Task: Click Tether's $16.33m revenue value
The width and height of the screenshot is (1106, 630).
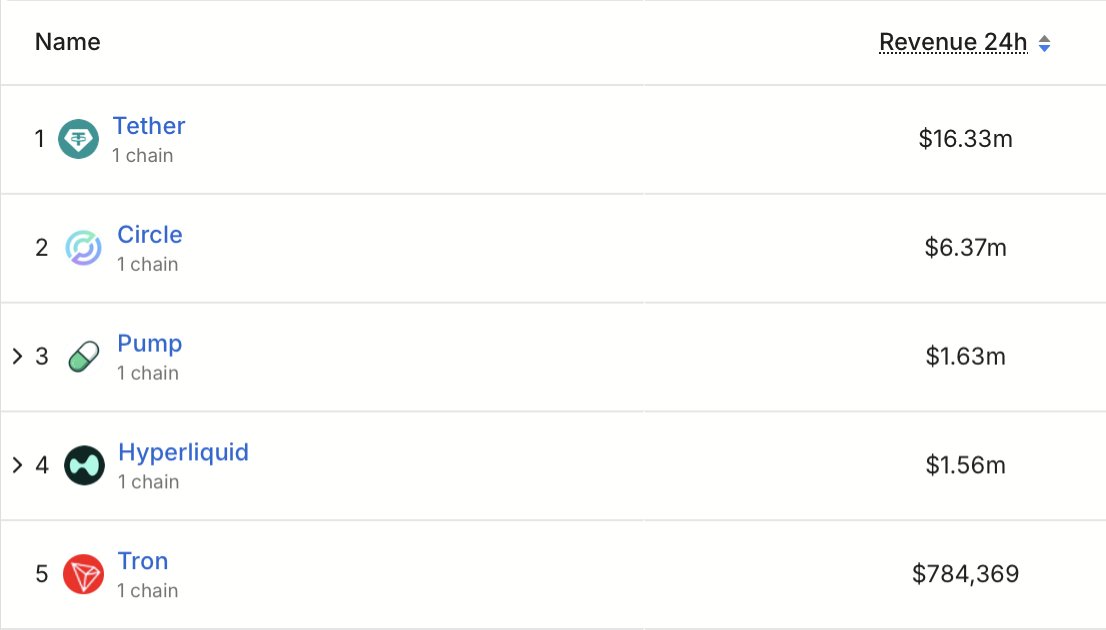Action: click(965, 139)
